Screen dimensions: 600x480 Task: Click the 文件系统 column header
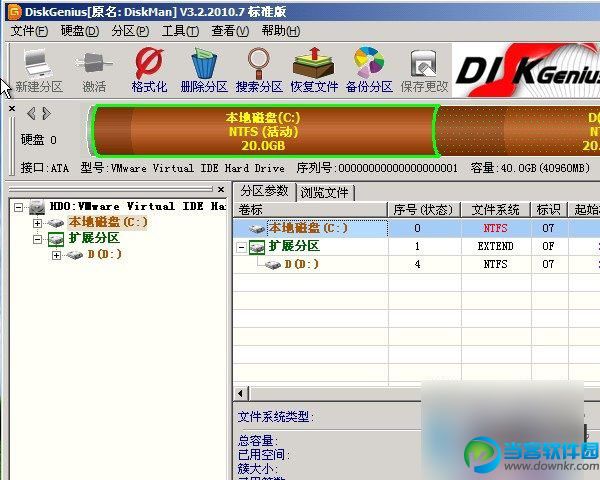point(496,210)
